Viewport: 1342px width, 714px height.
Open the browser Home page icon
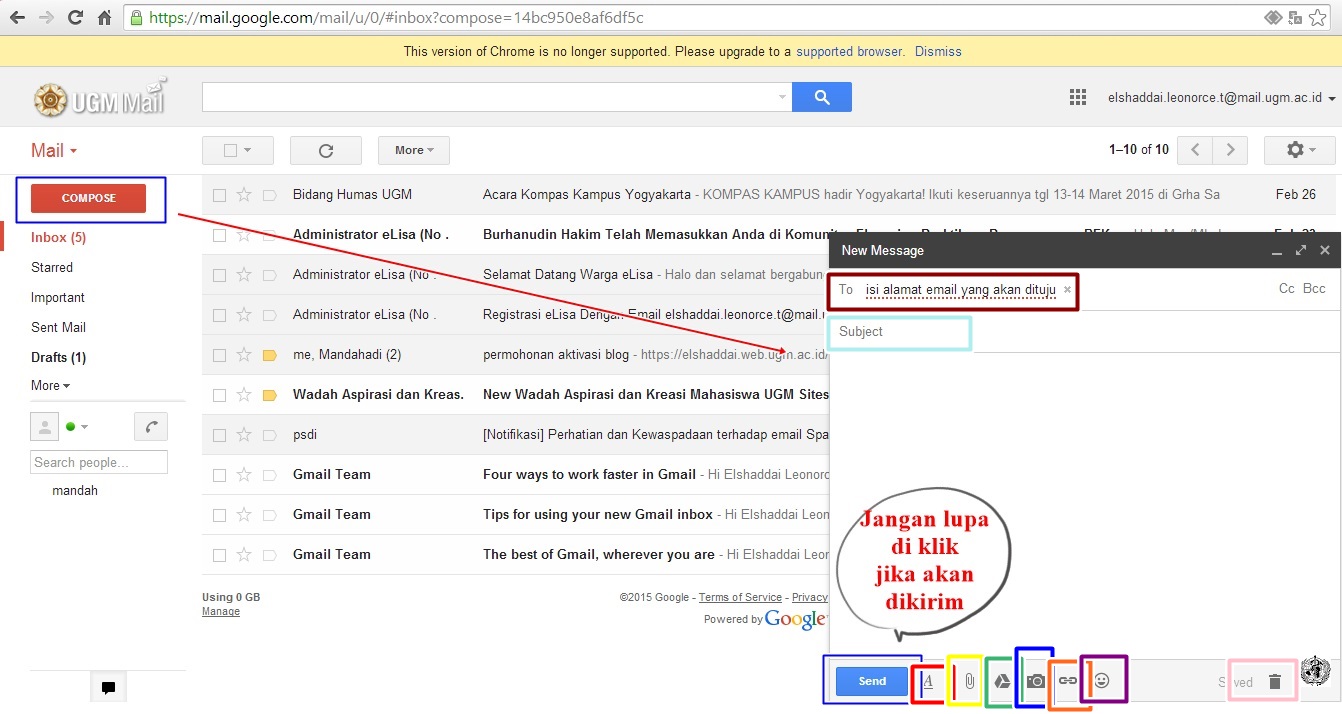[104, 17]
